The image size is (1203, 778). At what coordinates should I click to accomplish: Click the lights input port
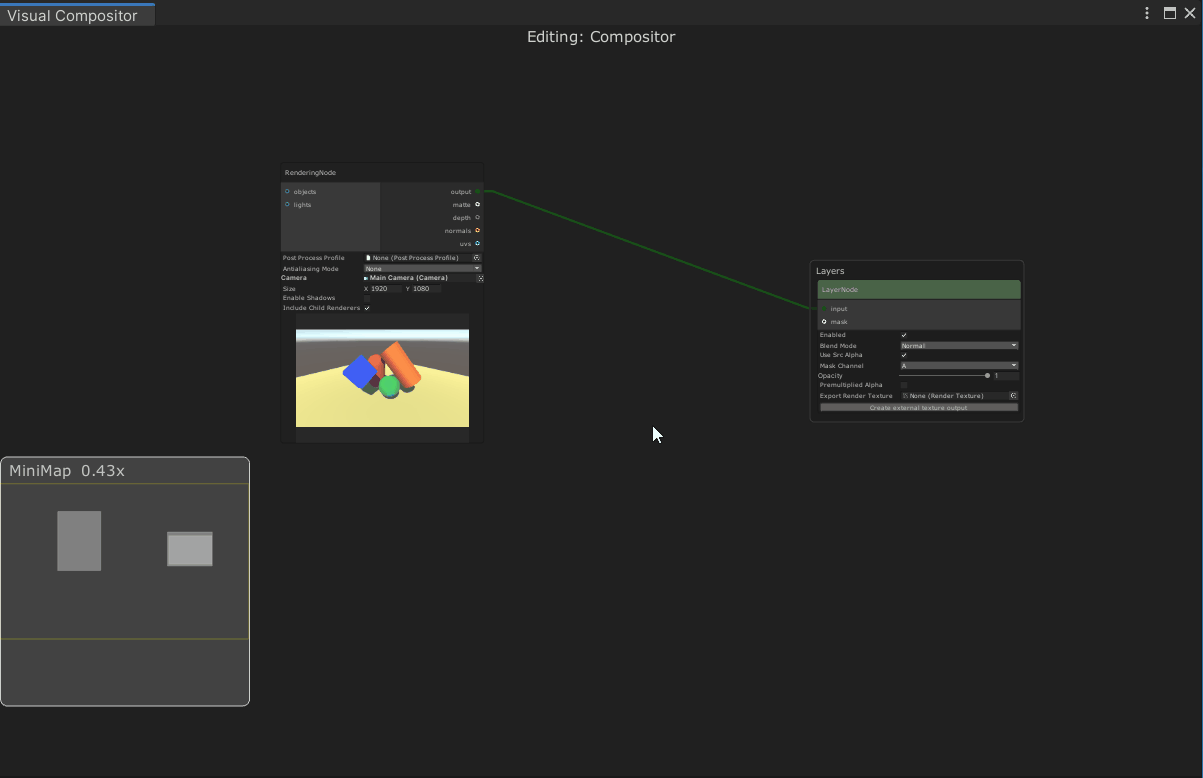coord(287,204)
